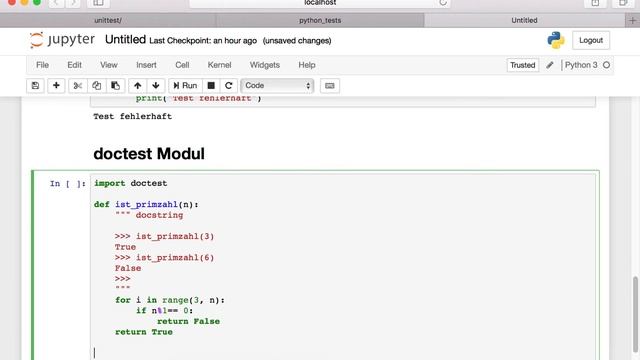Open the Edit menu
640x360 pixels.
click(x=74, y=65)
